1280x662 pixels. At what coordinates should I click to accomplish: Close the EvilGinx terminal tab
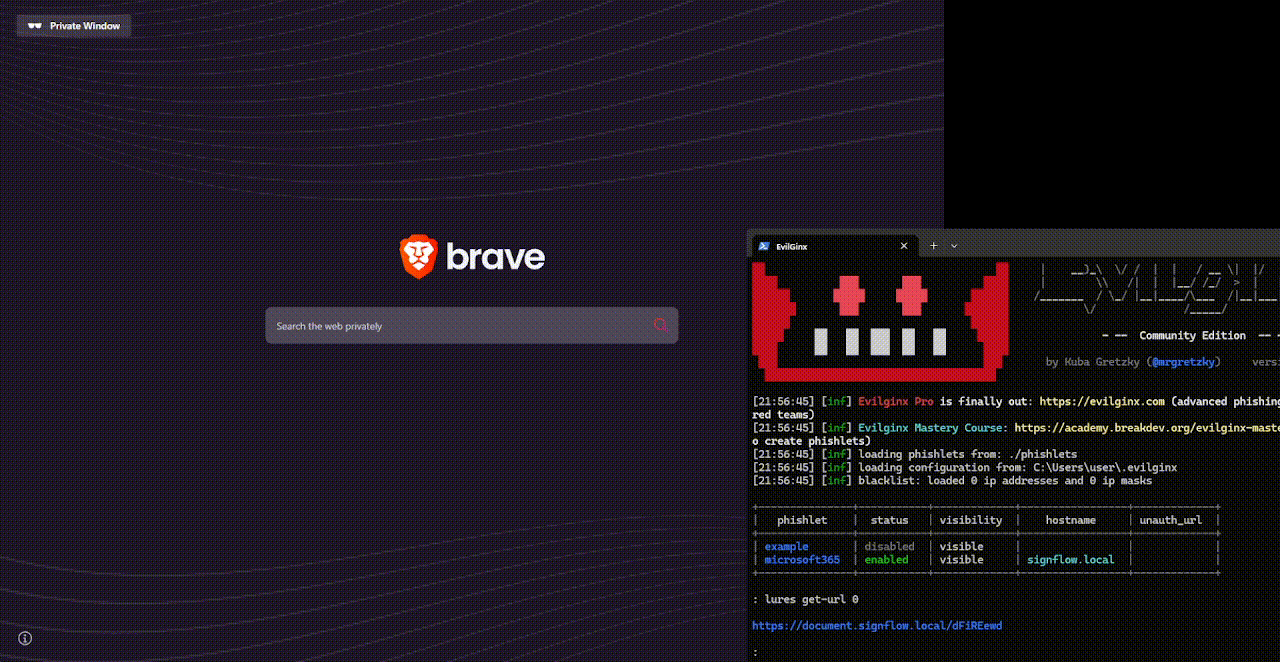[x=904, y=246]
